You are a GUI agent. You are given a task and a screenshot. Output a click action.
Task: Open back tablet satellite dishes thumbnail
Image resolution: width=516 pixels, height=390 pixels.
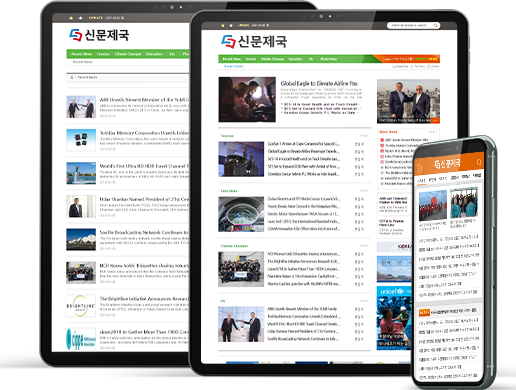pos(81,239)
